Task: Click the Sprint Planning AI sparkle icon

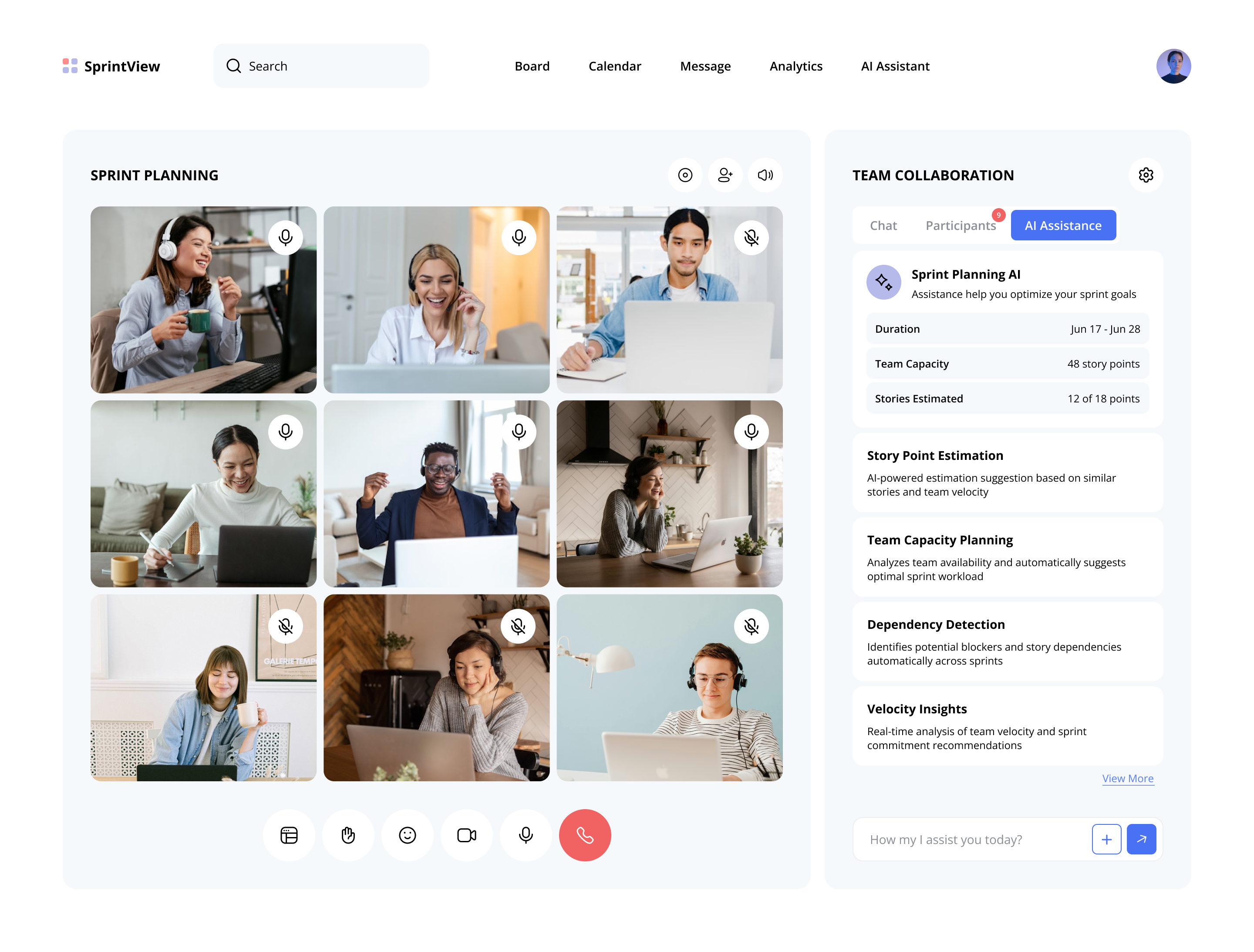Action: pyautogui.click(x=883, y=282)
